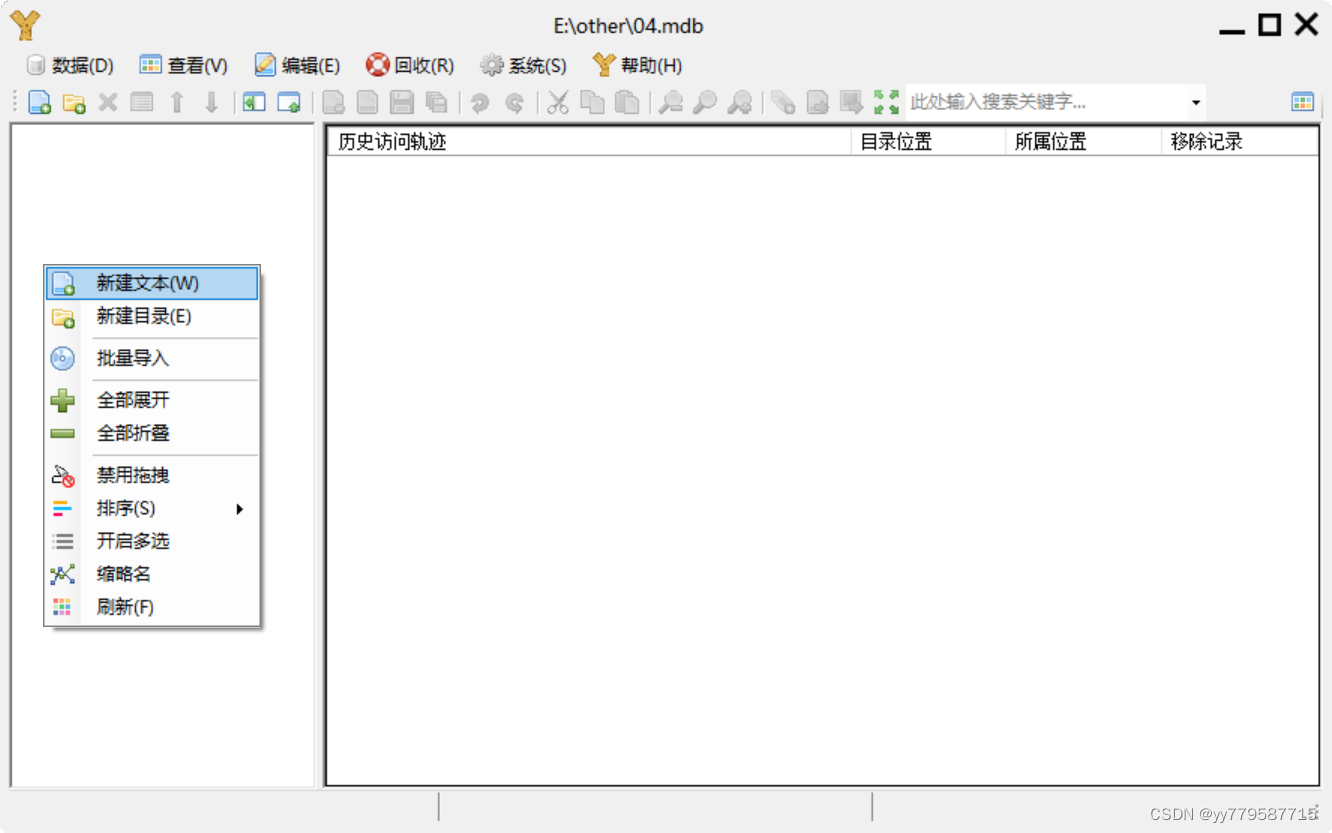Open the 查看(V) menu
1332x833 pixels.
[184, 65]
